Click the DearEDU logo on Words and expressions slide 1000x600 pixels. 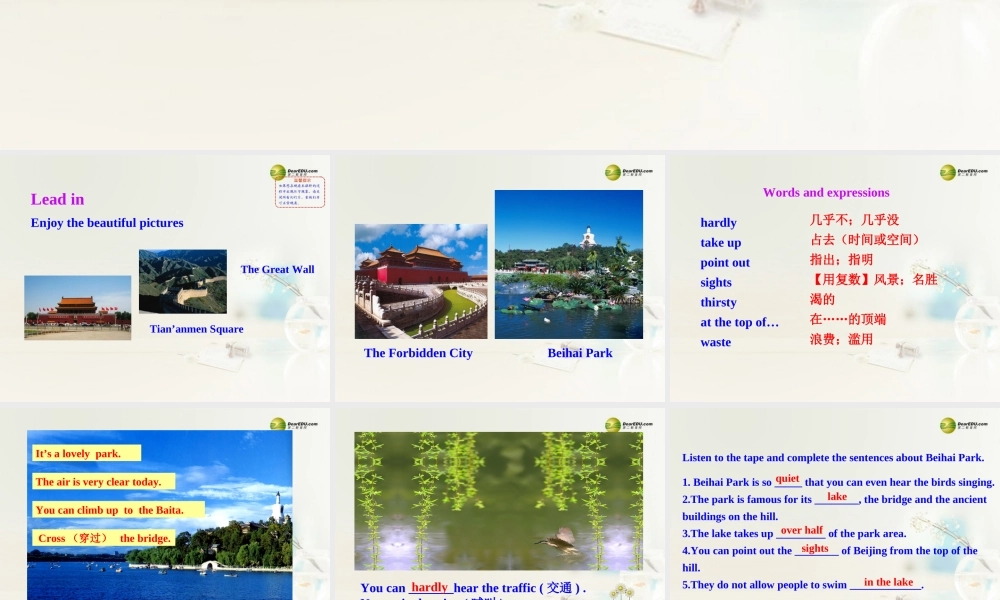[x=948, y=171]
